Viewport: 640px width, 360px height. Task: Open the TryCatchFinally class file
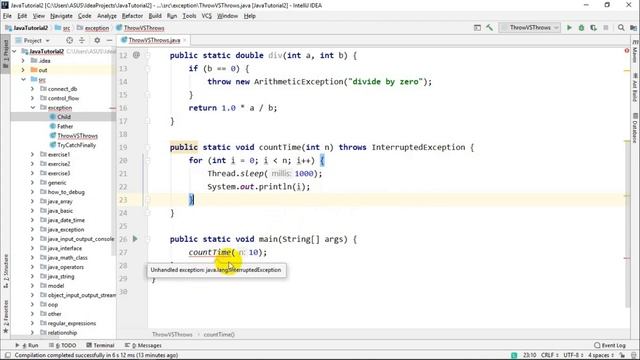pos(73,145)
